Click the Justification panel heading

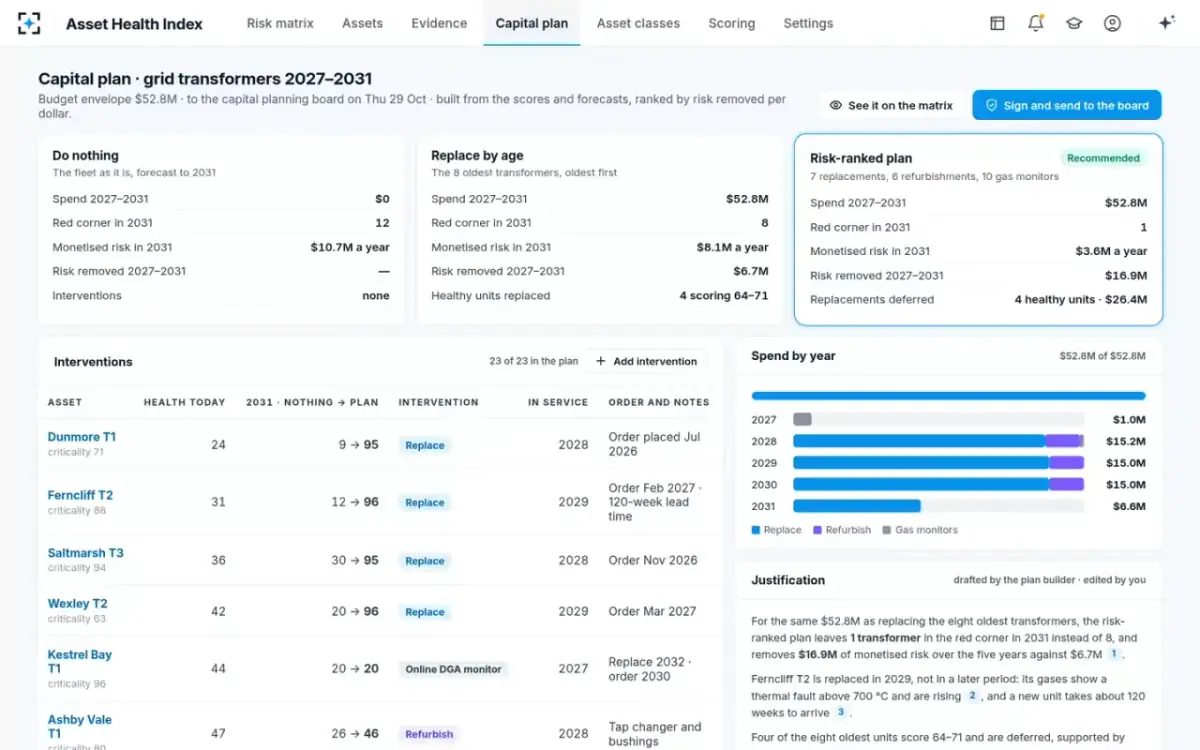(788, 580)
